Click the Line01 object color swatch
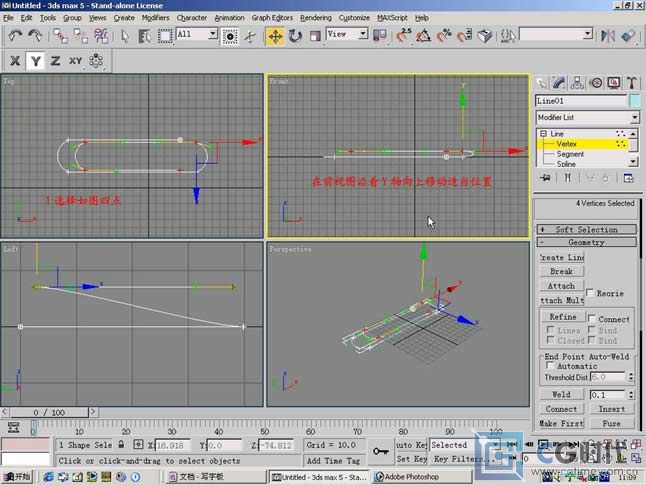The height and width of the screenshot is (485, 646). (x=635, y=101)
